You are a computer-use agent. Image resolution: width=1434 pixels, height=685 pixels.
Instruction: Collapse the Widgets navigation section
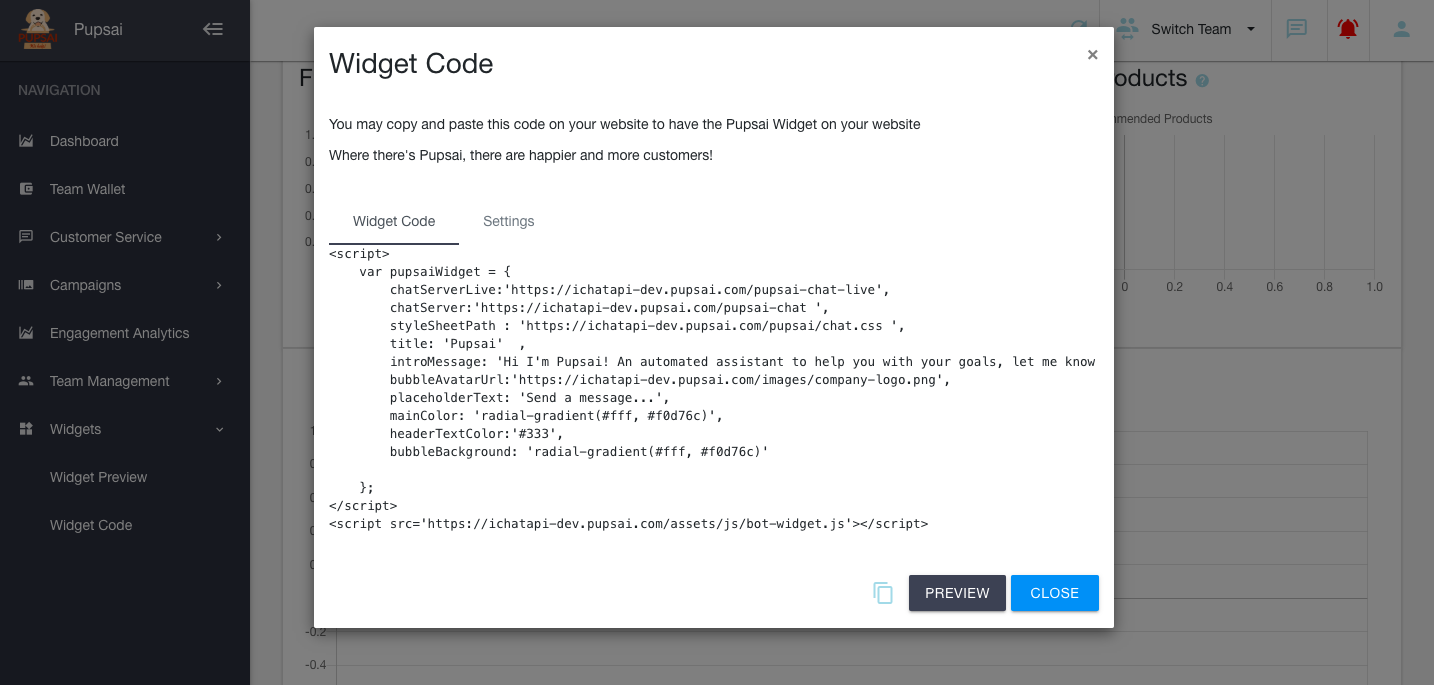(219, 429)
